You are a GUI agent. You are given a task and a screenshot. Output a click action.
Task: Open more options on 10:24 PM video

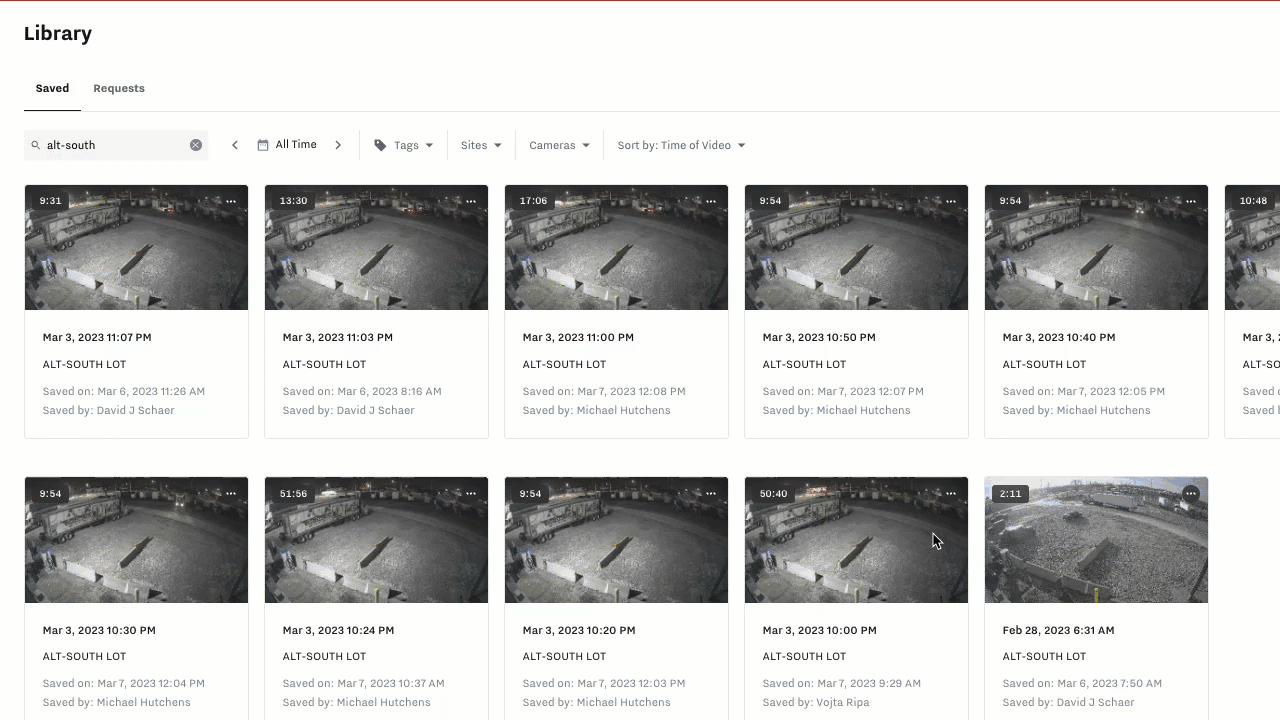(471, 493)
